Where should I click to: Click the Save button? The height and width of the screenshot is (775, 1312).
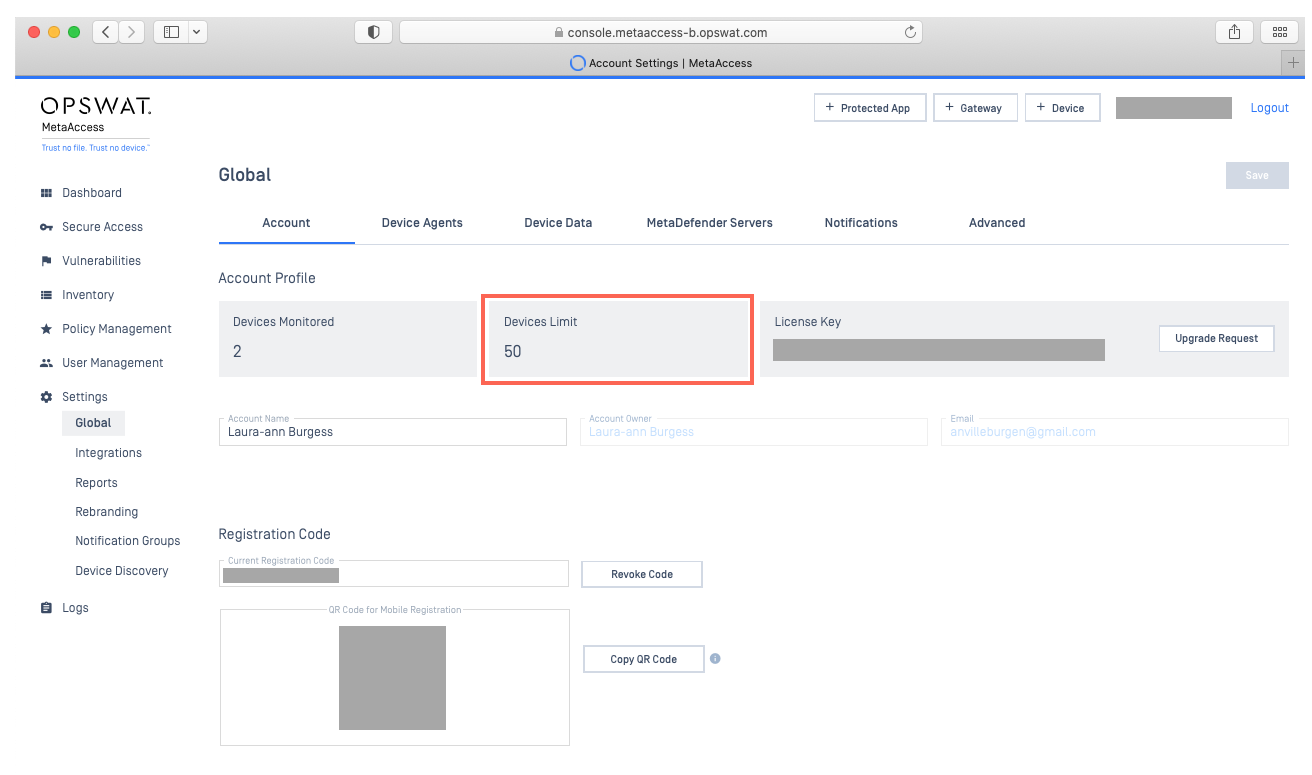tap(1257, 175)
